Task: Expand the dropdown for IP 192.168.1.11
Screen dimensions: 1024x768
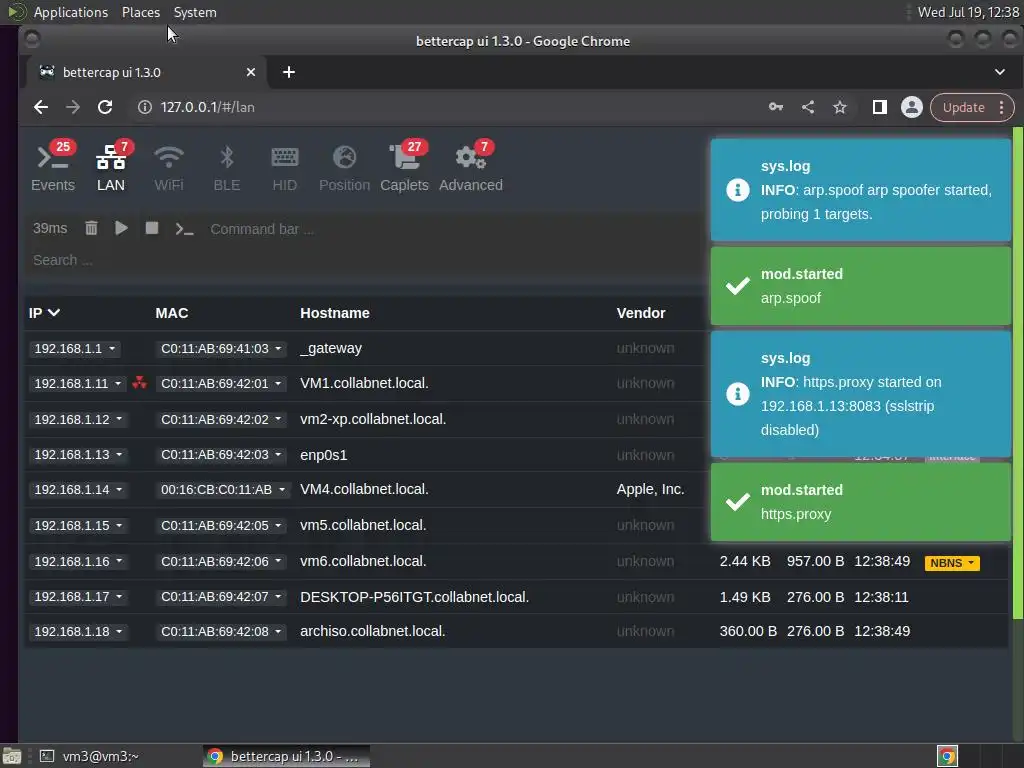Action: click(78, 383)
